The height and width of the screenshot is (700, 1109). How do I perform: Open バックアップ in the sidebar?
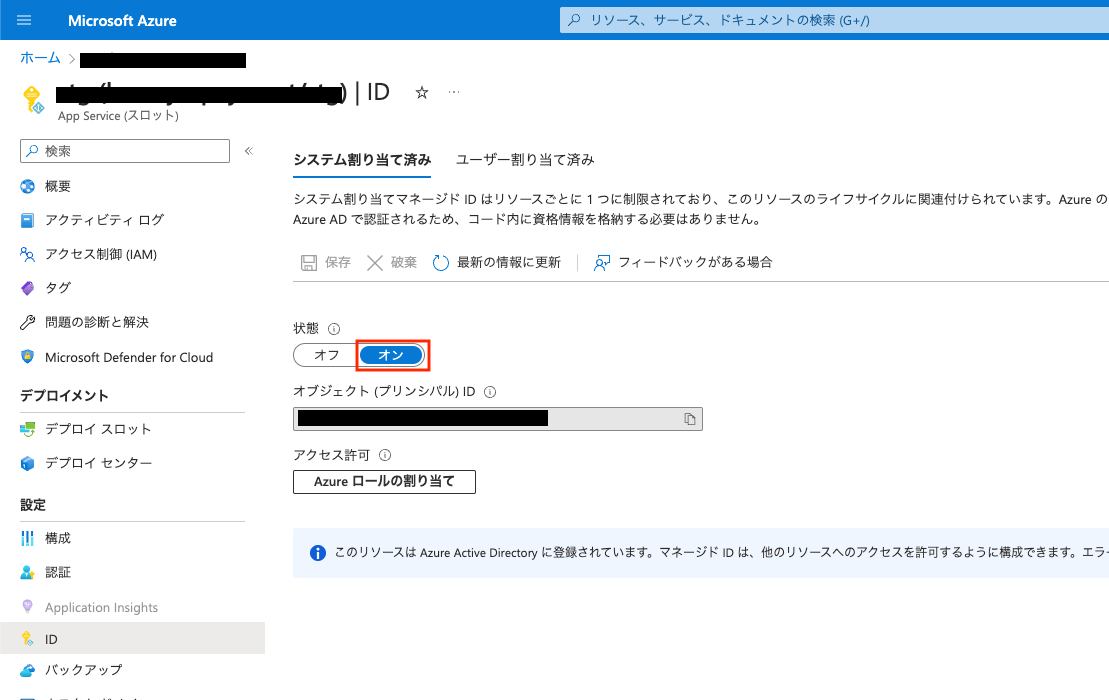click(x=83, y=670)
